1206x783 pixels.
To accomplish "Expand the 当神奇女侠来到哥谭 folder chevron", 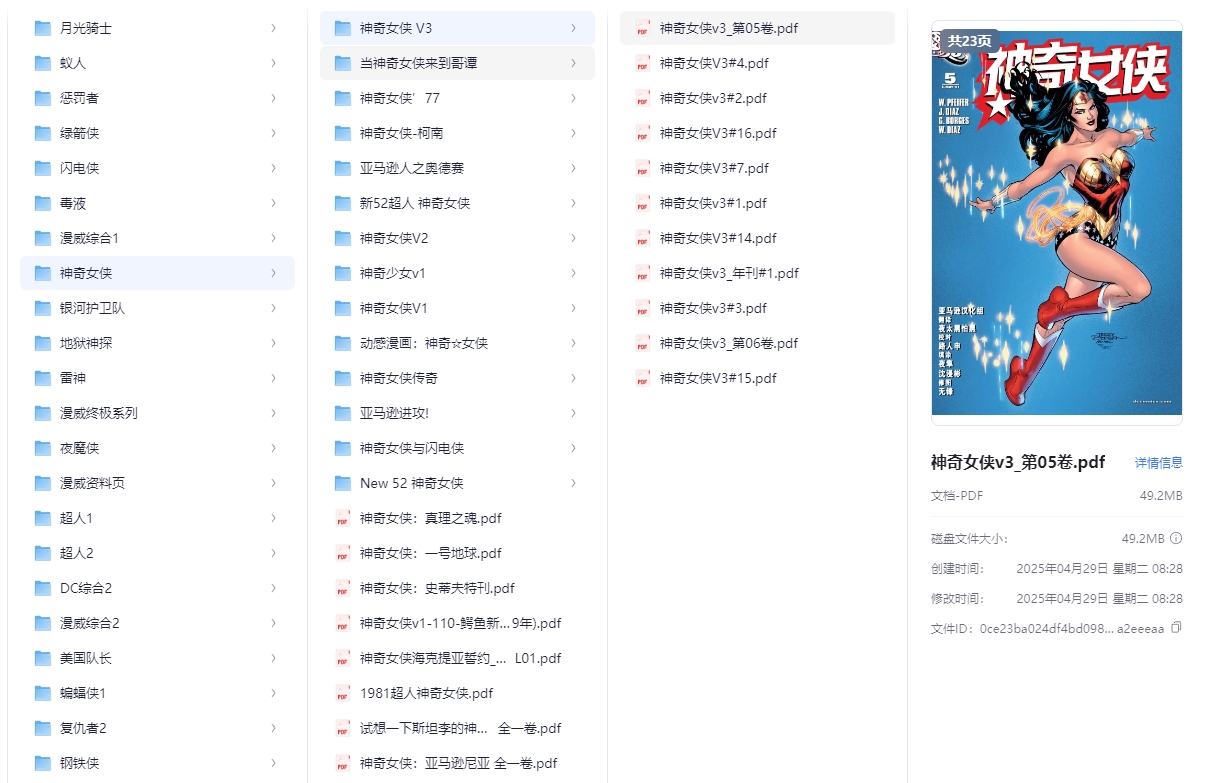I will [573, 63].
